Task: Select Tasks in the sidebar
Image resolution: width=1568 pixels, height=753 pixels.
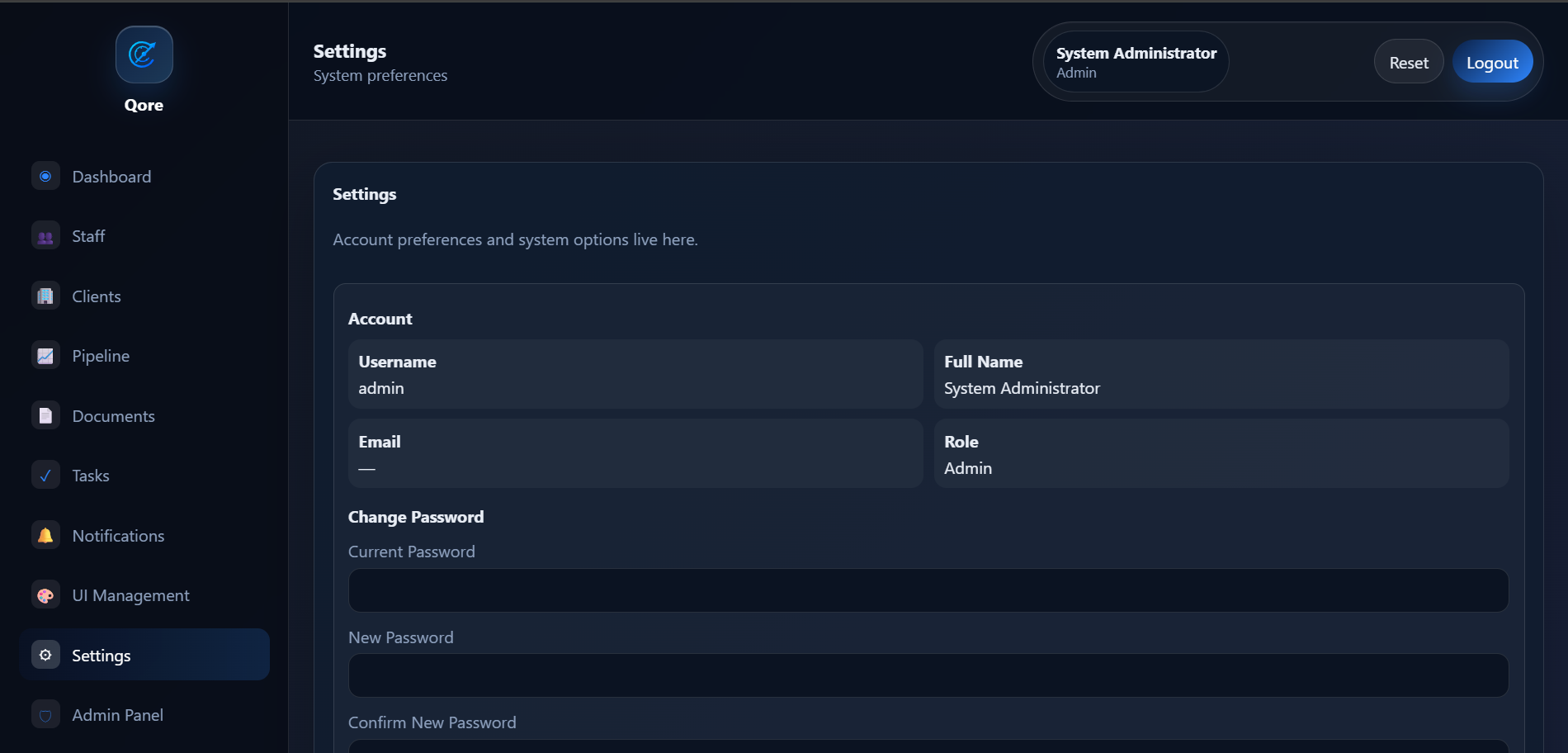Action: click(x=144, y=476)
